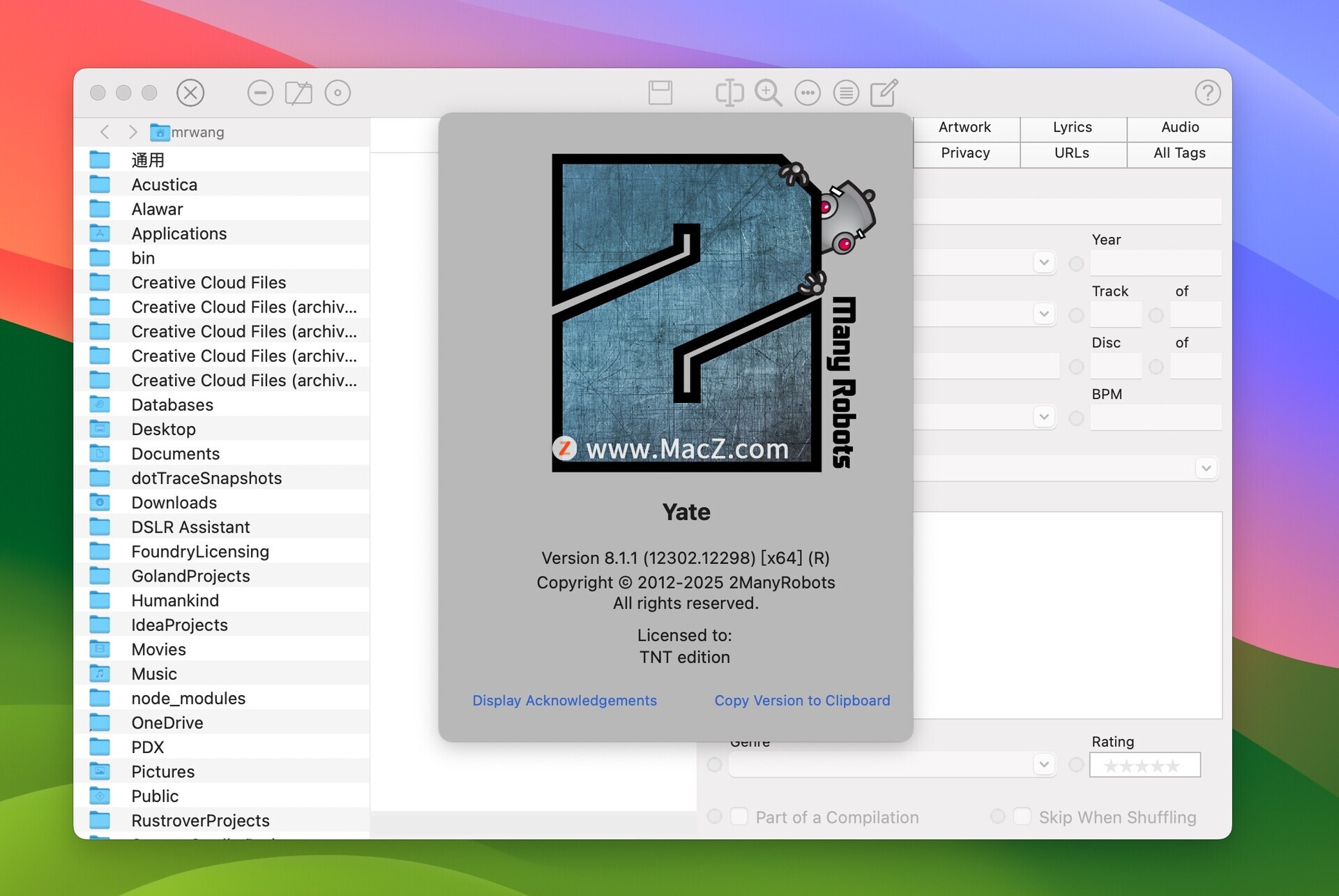Select the Humankind folder row
The image size is (1339, 896).
pos(222,600)
